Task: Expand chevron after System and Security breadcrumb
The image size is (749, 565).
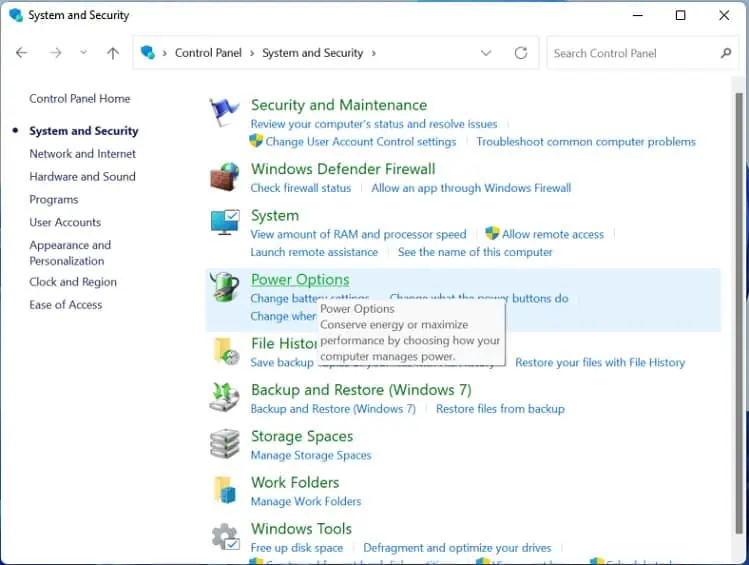Action: (x=374, y=53)
